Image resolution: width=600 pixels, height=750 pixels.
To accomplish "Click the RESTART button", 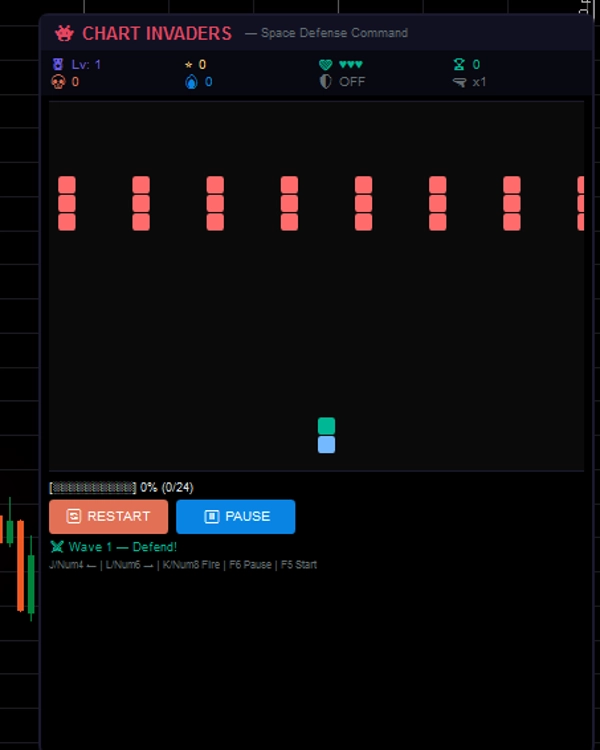I will pos(109,517).
